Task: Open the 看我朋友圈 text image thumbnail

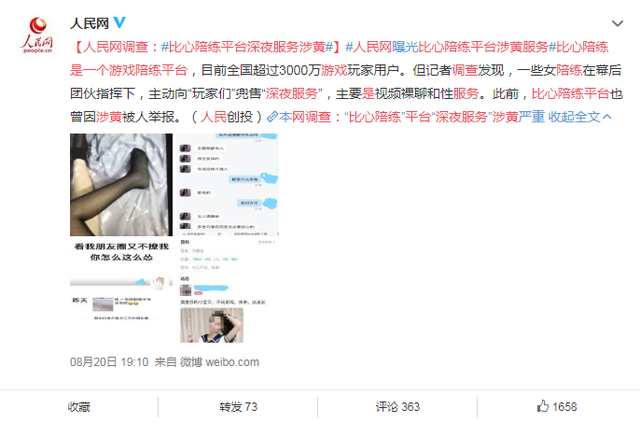Action: coord(121,291)
